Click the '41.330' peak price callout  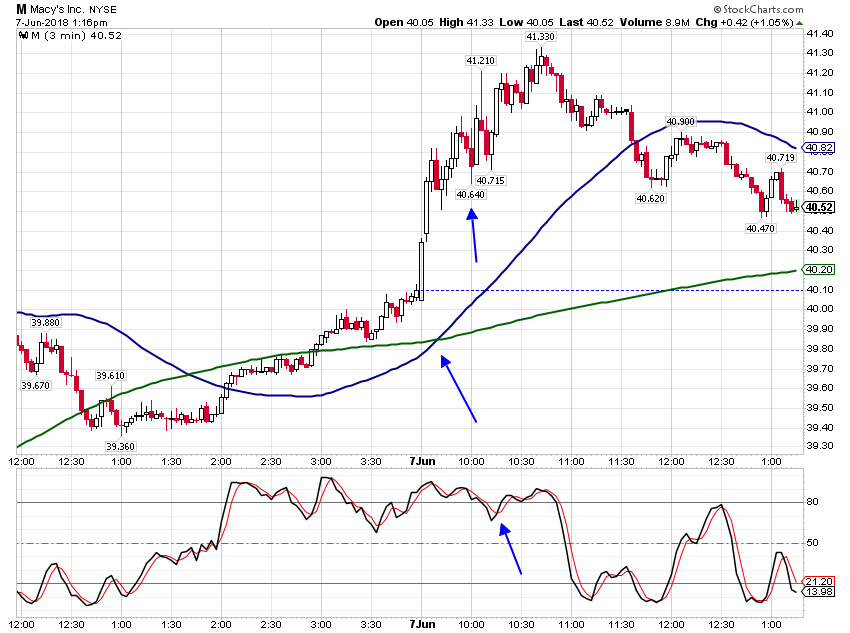pos(540,37)
